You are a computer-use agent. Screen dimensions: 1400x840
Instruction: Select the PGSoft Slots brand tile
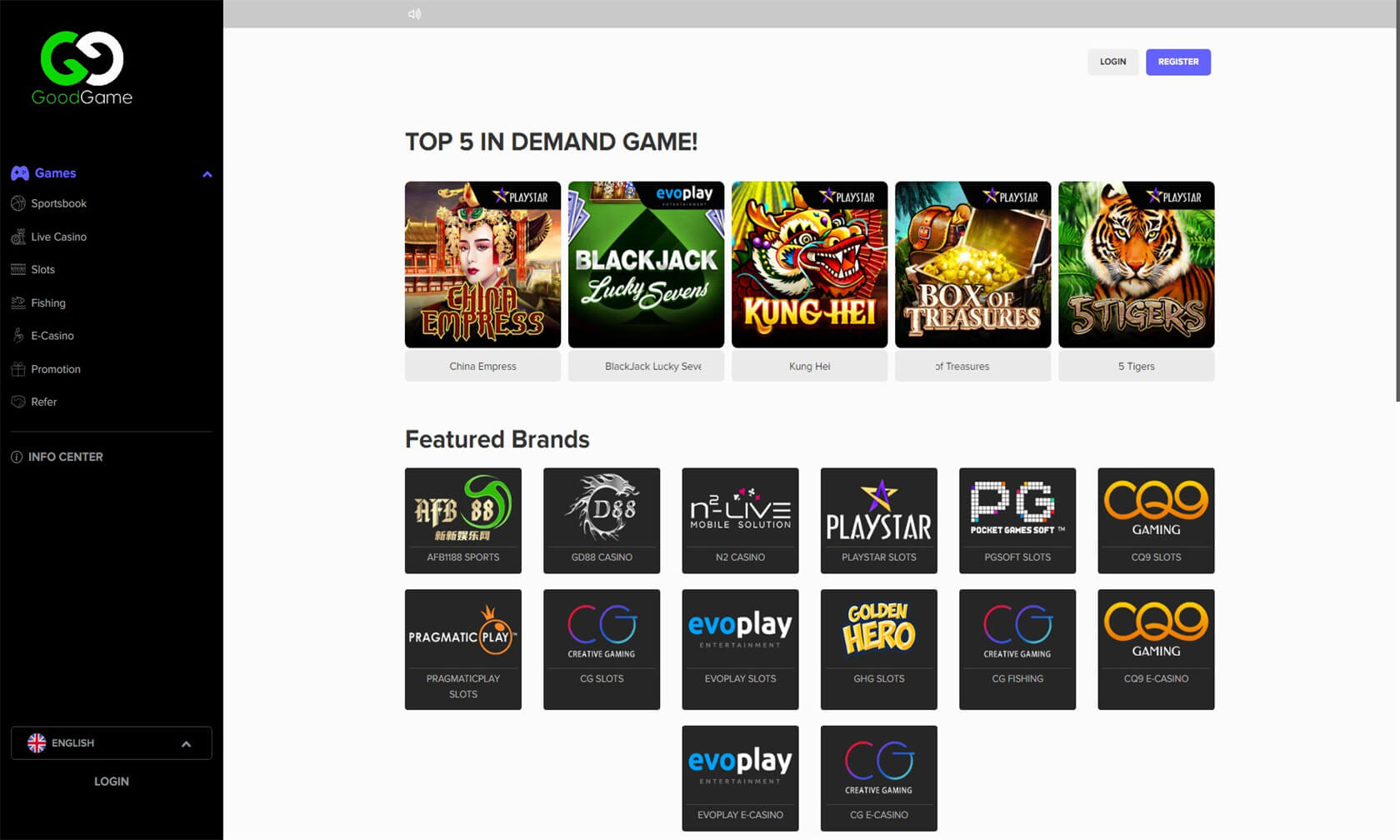[1017, 520]
